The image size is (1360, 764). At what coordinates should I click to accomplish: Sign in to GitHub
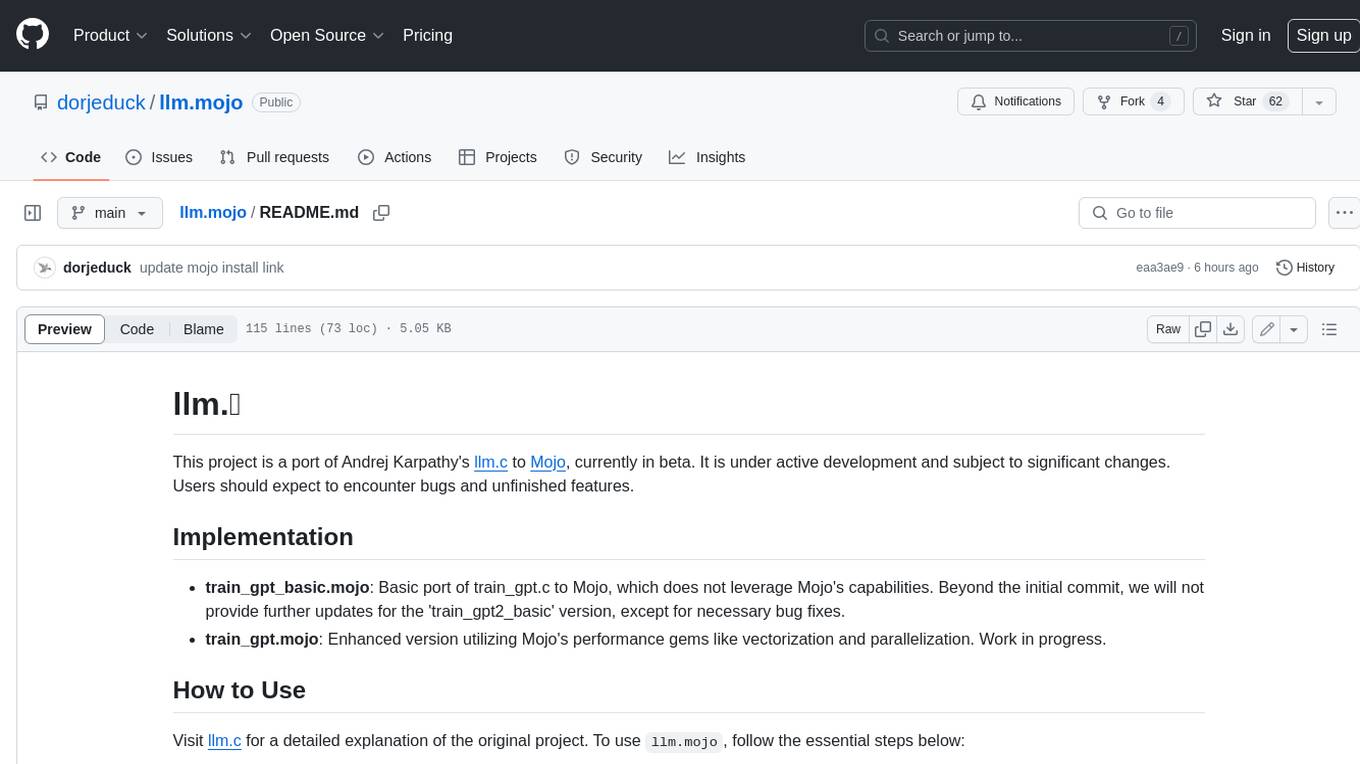(1245, 35)
